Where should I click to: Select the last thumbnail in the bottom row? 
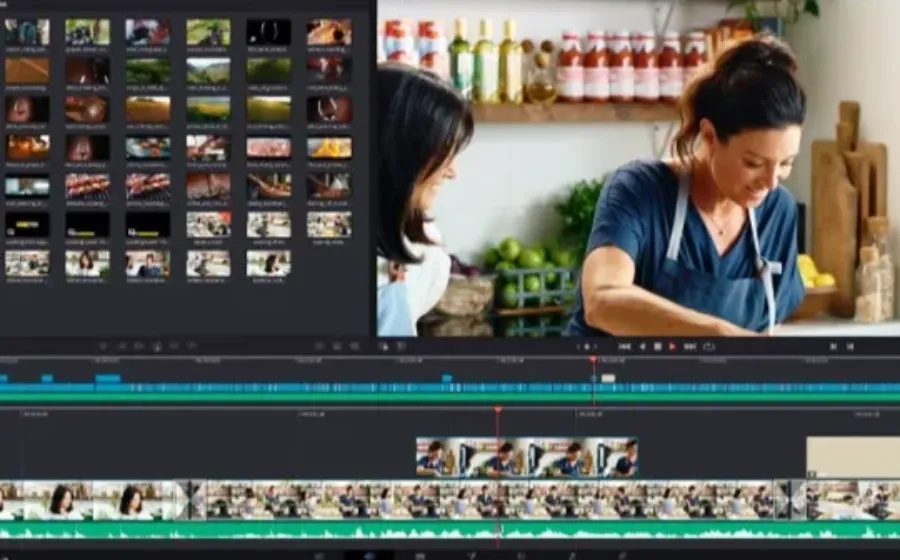click(x=269, y=263)
